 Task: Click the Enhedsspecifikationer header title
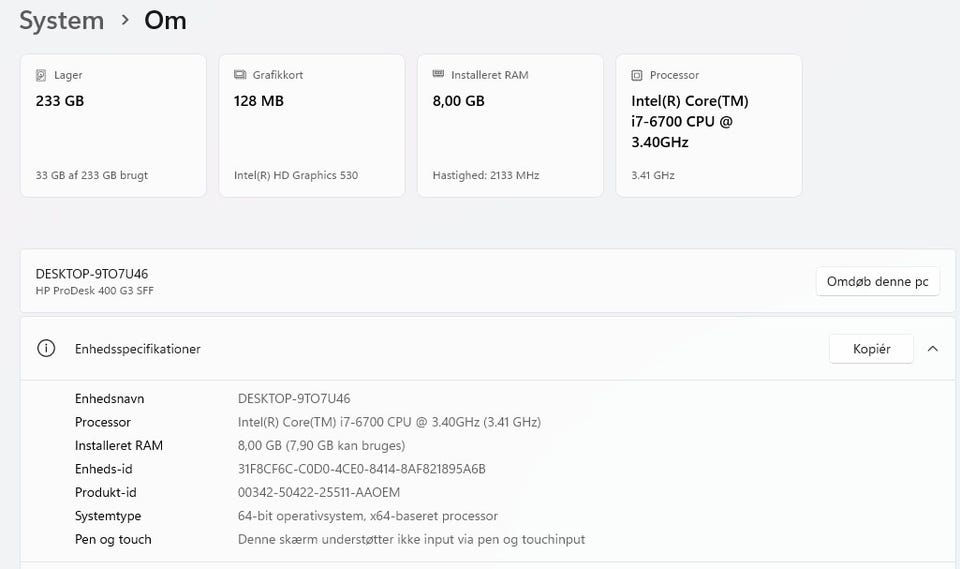[138, 349]
